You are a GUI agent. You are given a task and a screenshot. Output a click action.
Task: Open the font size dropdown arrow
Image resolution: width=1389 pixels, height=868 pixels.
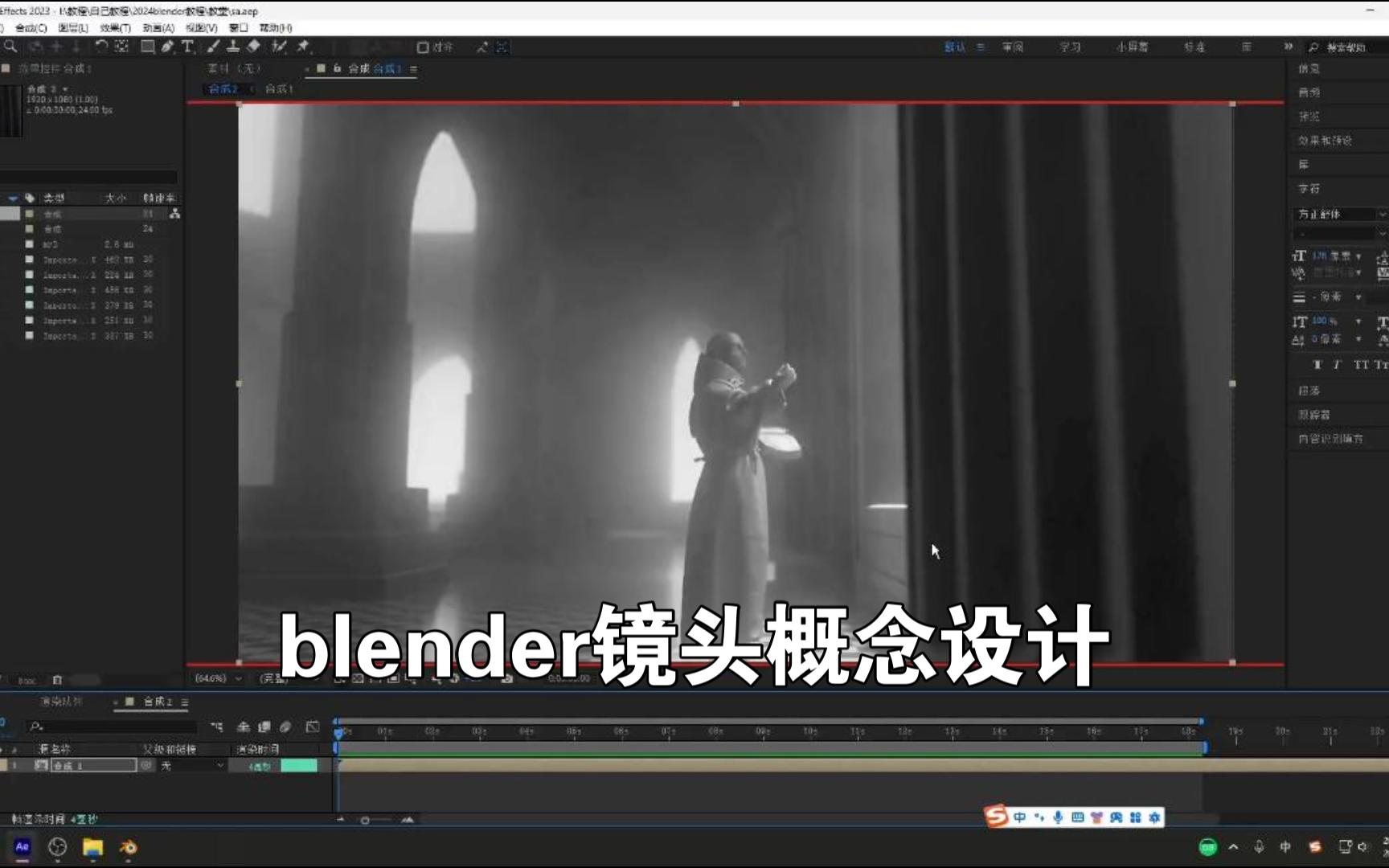1358,256
